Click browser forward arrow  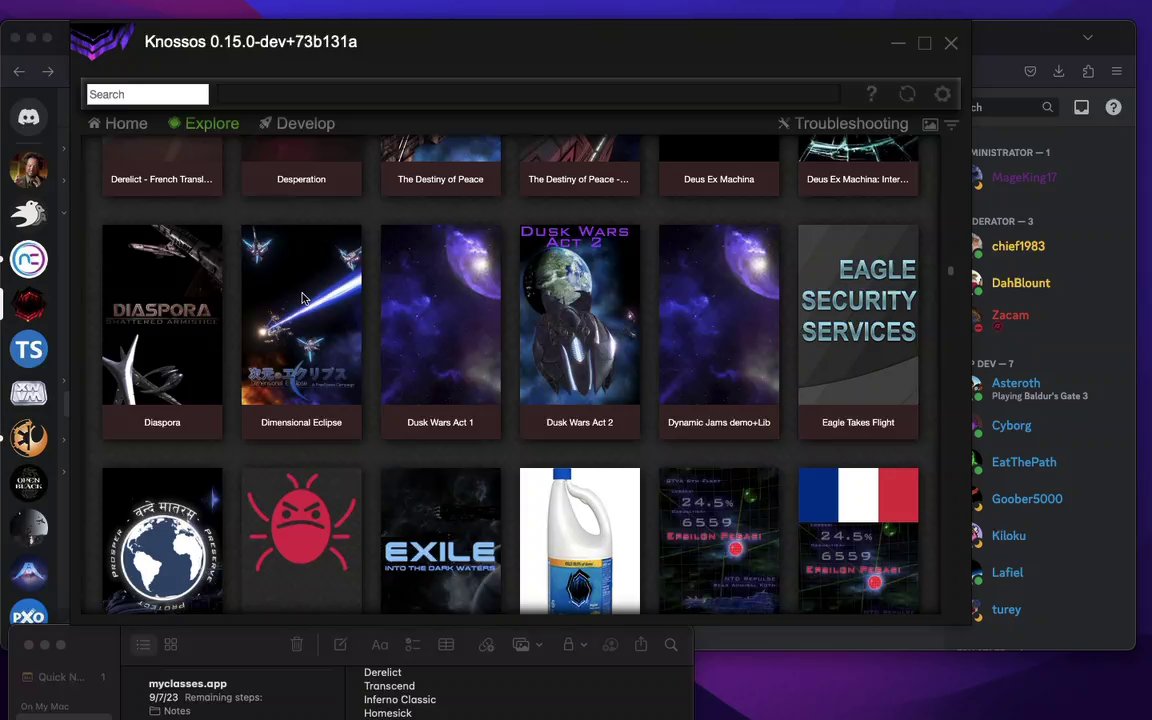tap(48, 71)
